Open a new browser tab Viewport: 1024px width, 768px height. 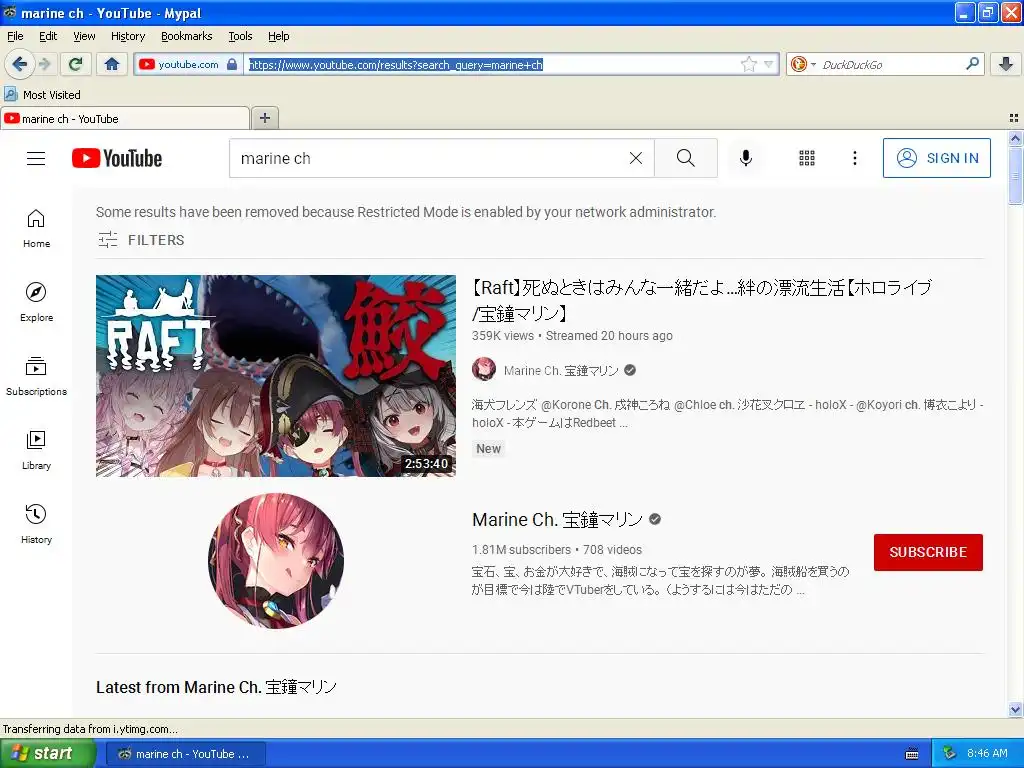(x=264, y=118)
